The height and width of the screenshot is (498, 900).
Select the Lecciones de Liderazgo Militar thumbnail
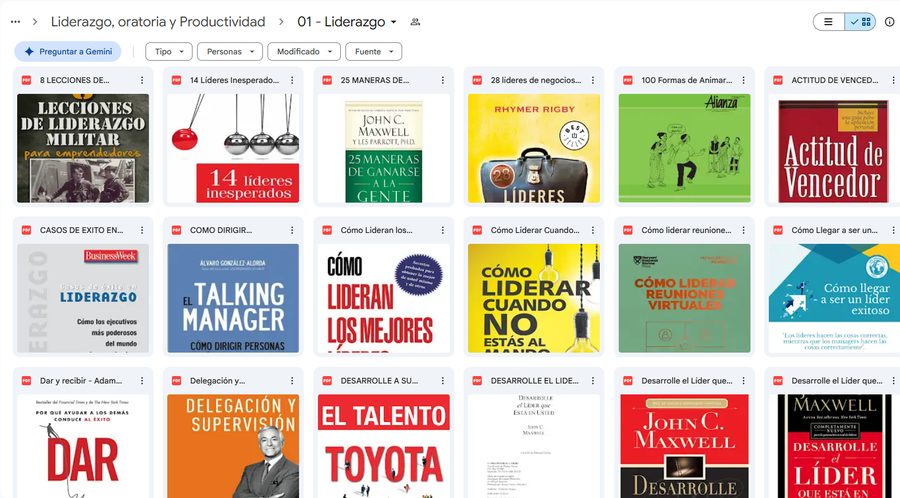(x=83, y=148)
